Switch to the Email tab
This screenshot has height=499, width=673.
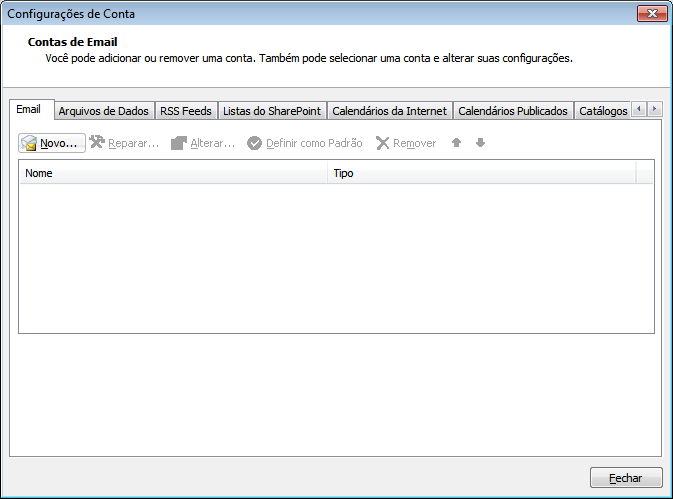pos(29,109)
